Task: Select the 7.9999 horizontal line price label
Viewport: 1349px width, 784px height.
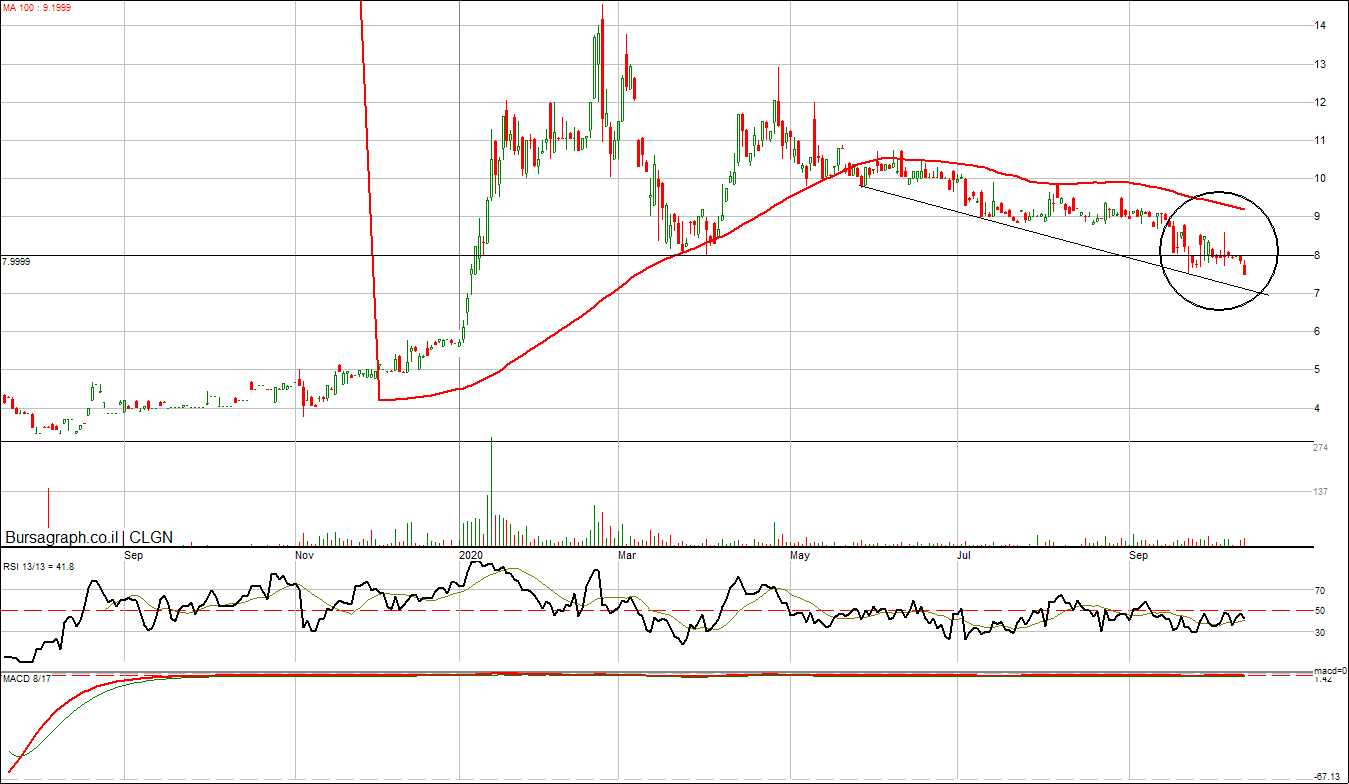Action: [x=16, y=262]
